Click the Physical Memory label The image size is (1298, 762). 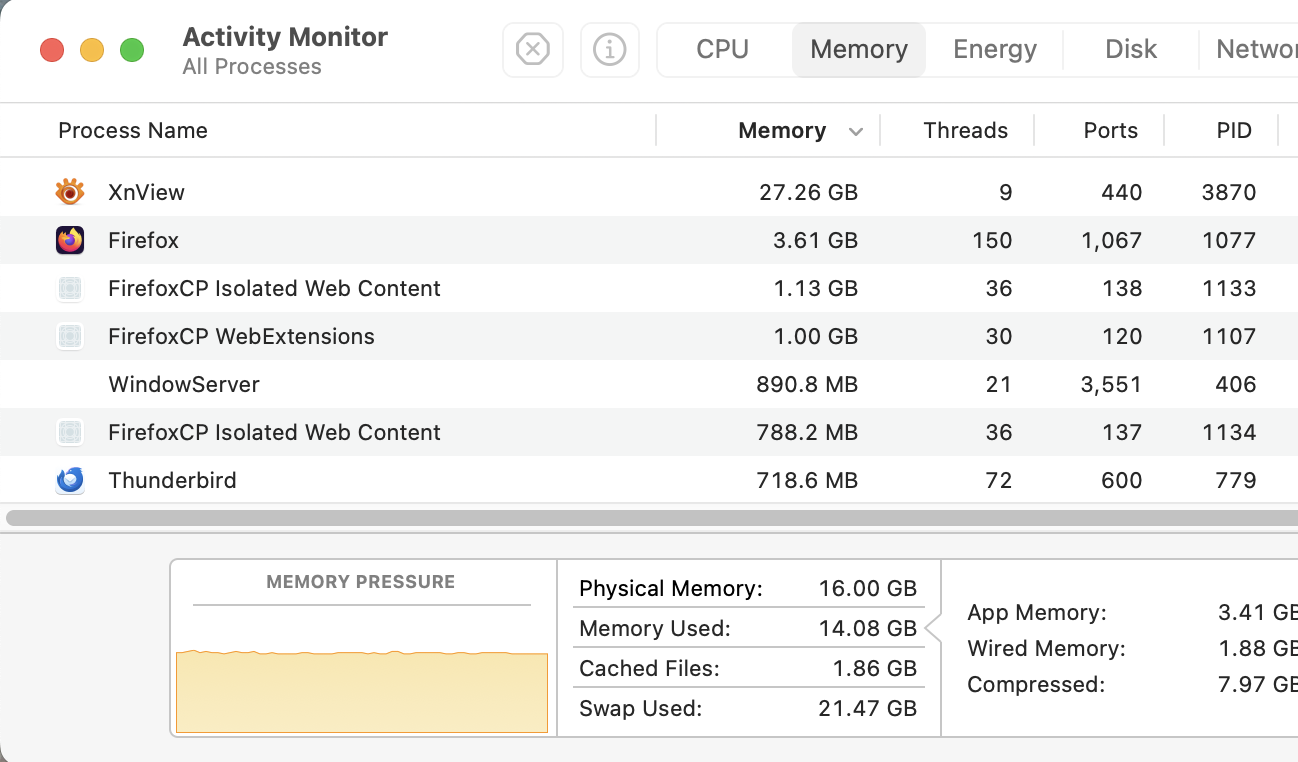(x=671, y=588)
